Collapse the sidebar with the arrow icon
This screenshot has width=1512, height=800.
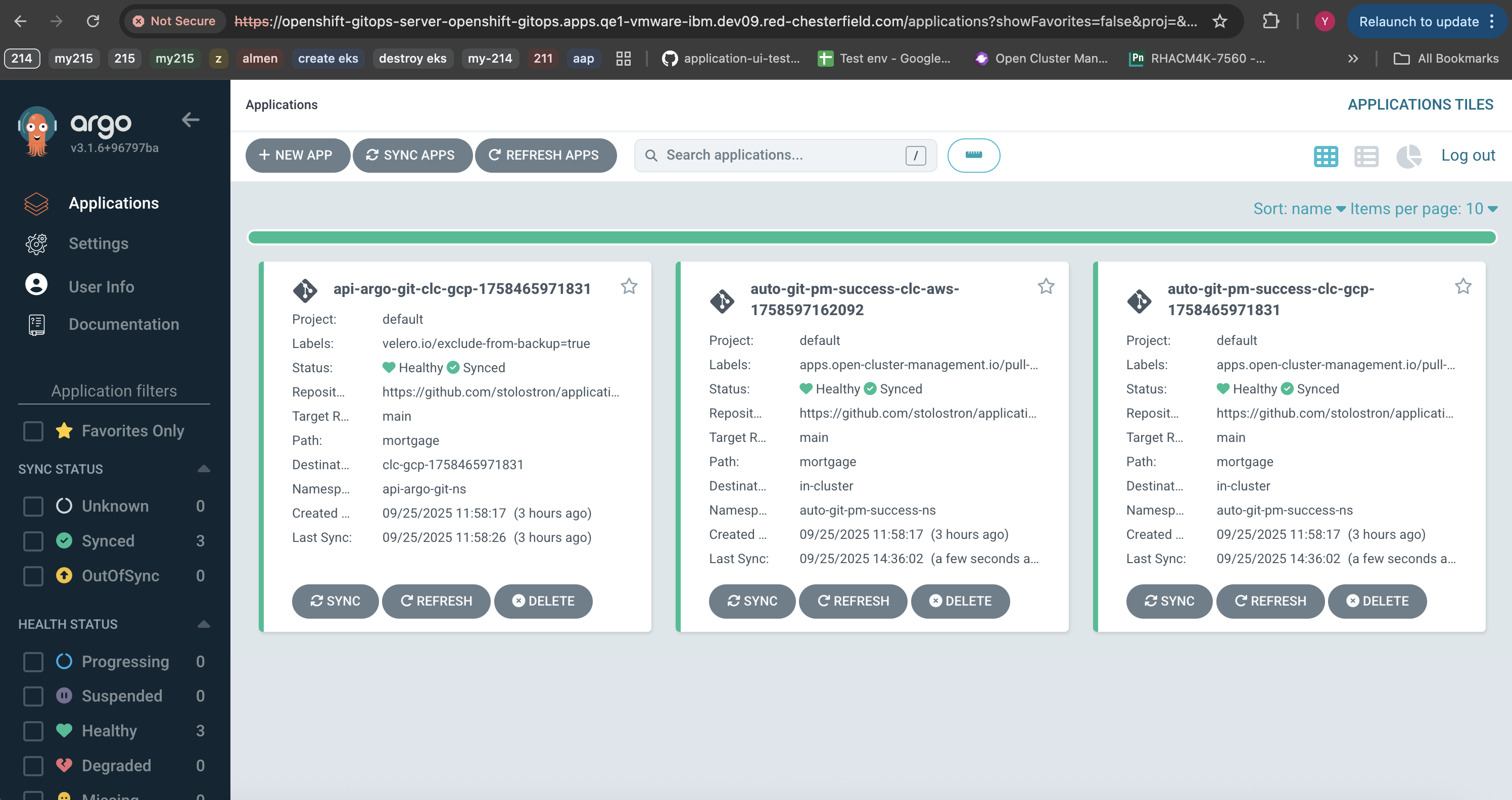(x=190, y=120)
